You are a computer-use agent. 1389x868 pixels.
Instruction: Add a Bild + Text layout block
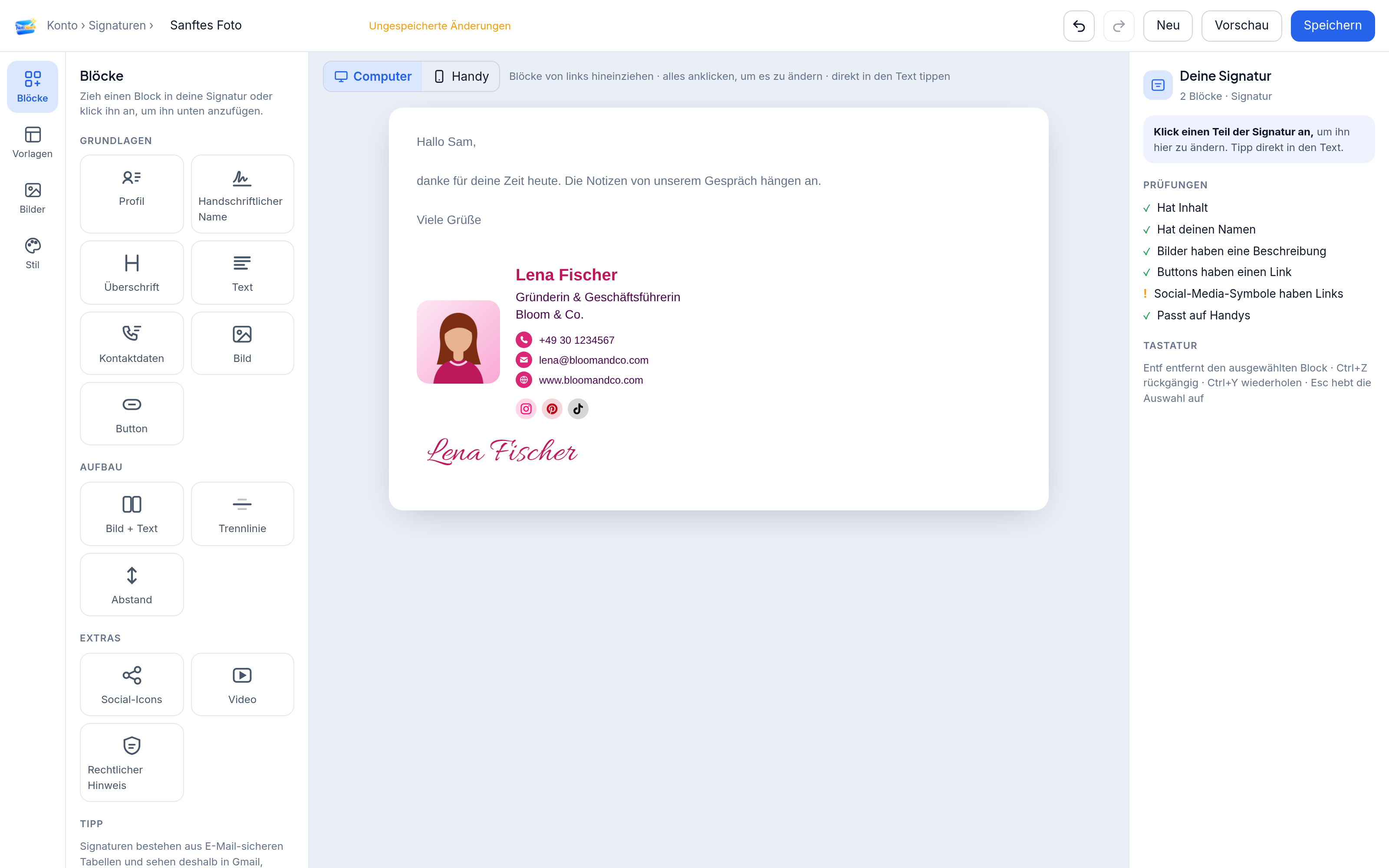point(132,514)
